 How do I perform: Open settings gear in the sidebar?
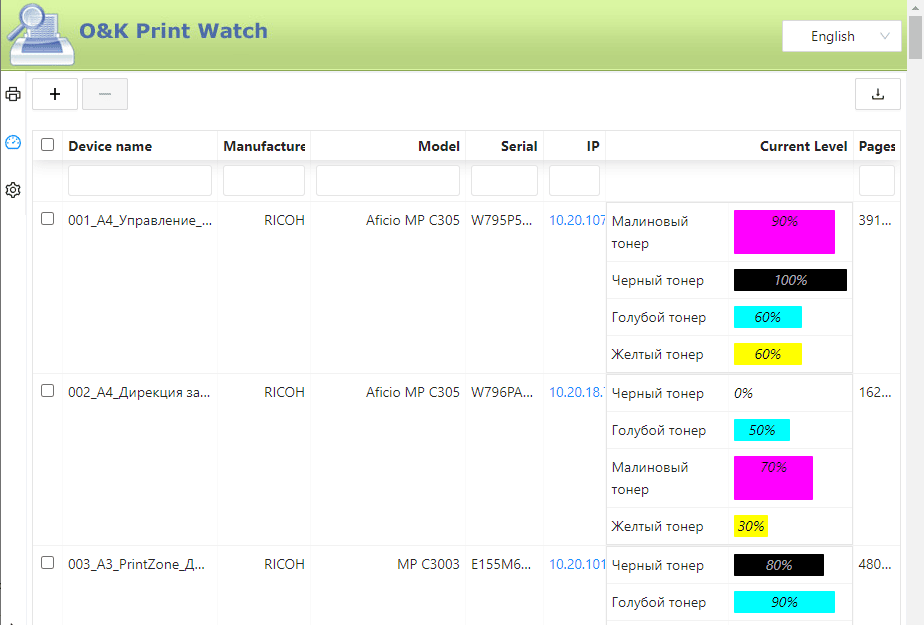(13, 190)
